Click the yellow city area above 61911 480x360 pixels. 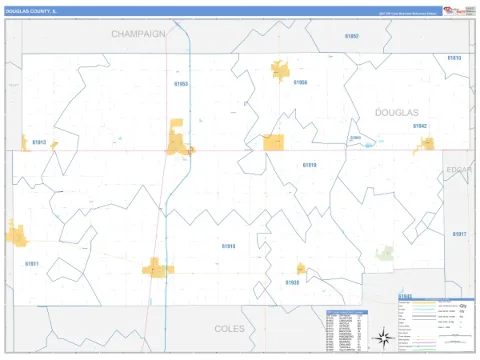coord(17,235)
